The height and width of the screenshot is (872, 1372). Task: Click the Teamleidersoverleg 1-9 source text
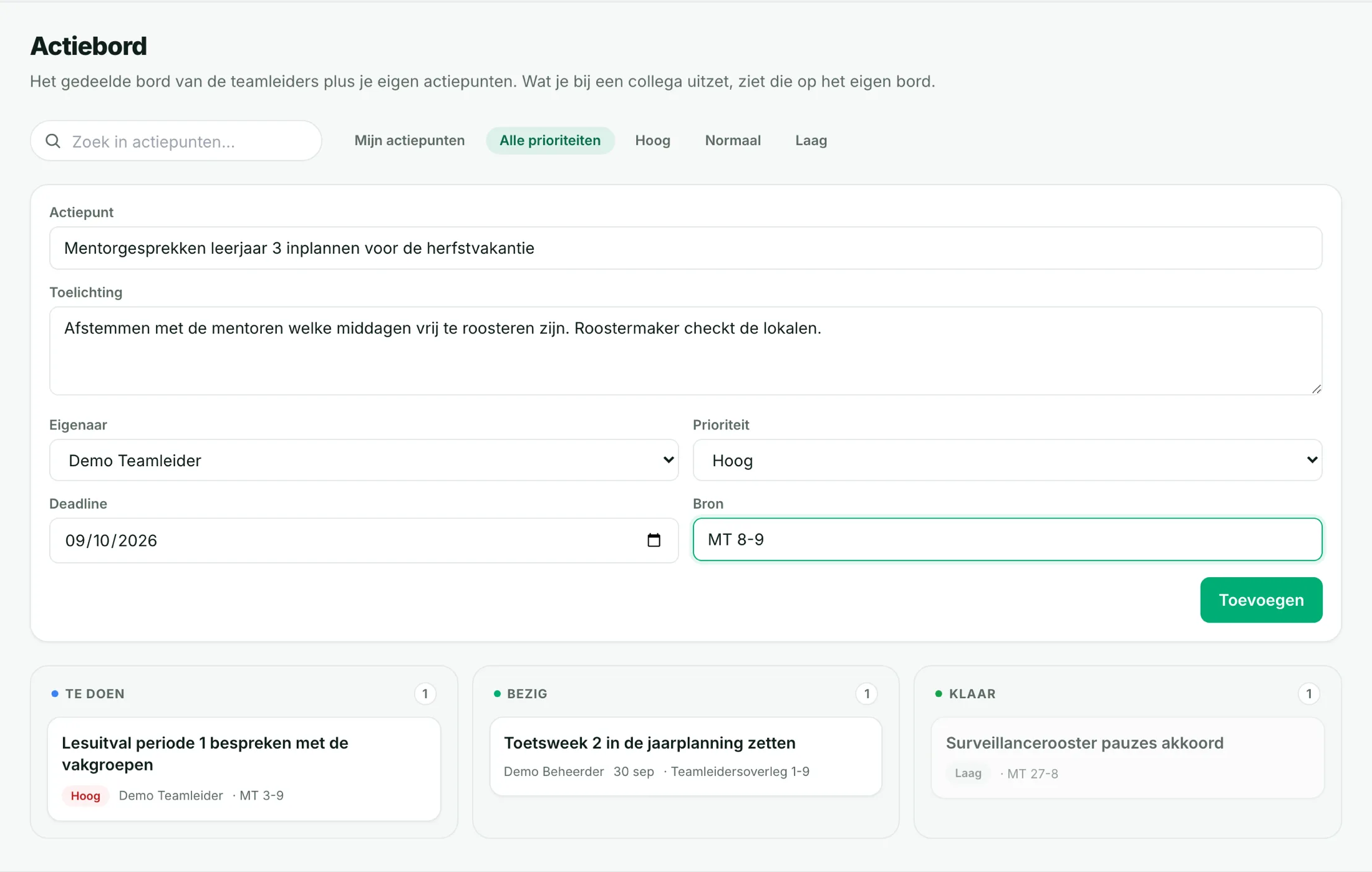[740, 772]
